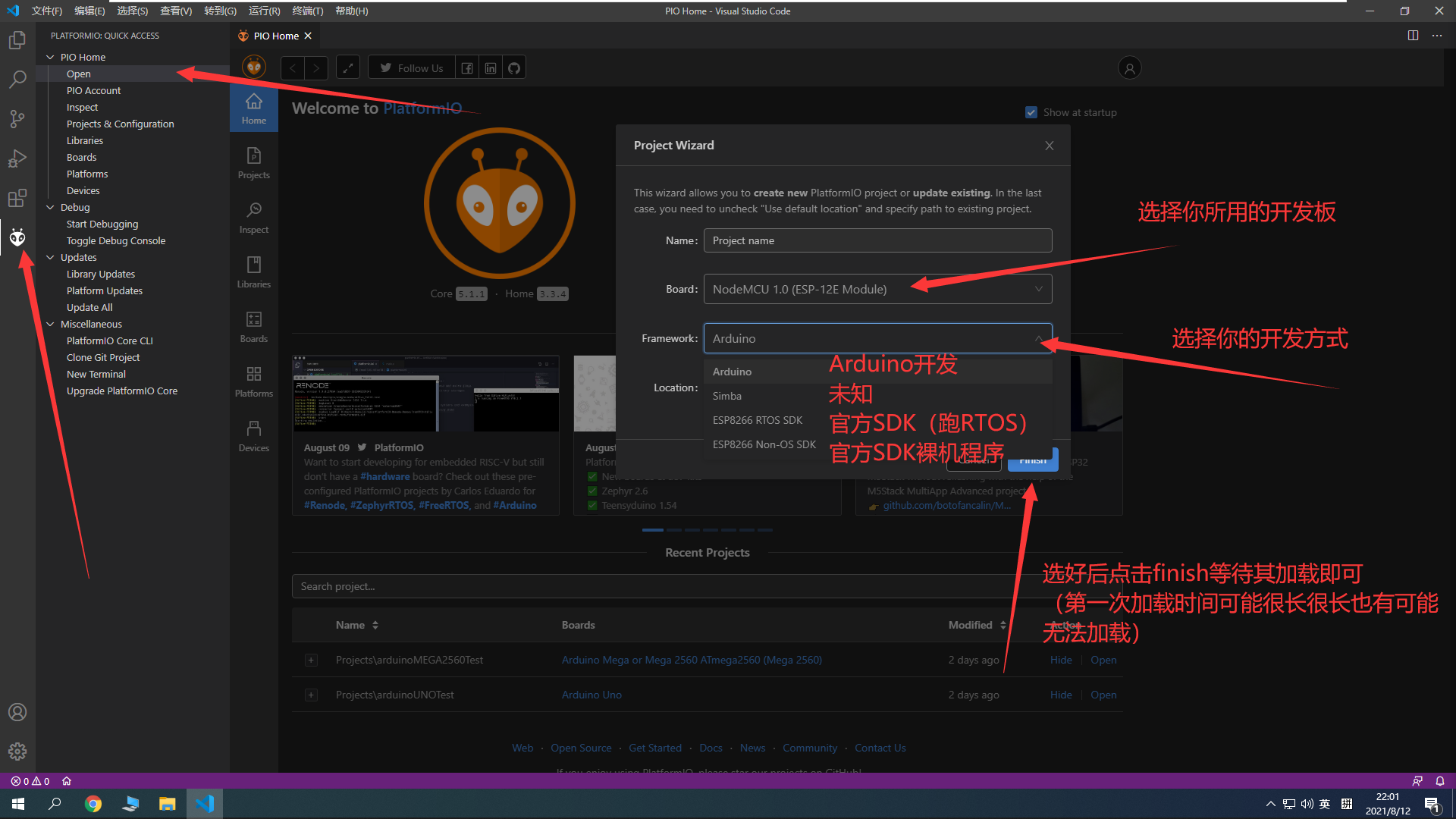The height and width of the screenshot is (819, 1456).
Task: Toggle Show at startup checkbox
Action: [1031, 112]
